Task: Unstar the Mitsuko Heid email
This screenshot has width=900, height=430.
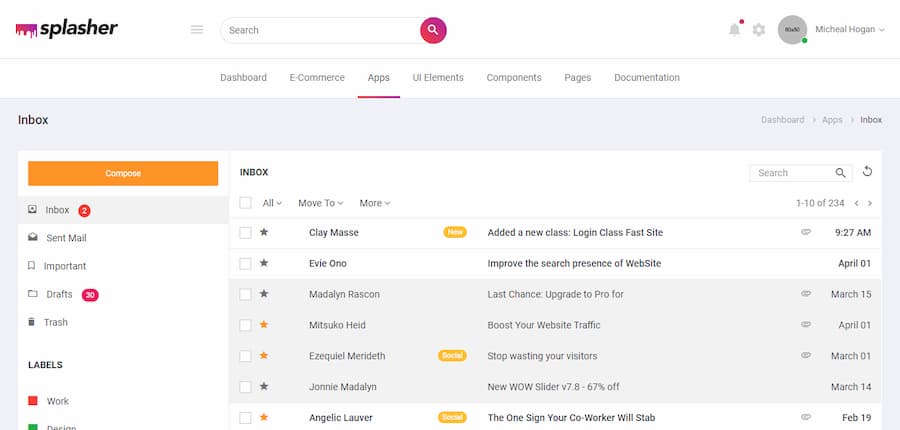Action: [264, 325]
